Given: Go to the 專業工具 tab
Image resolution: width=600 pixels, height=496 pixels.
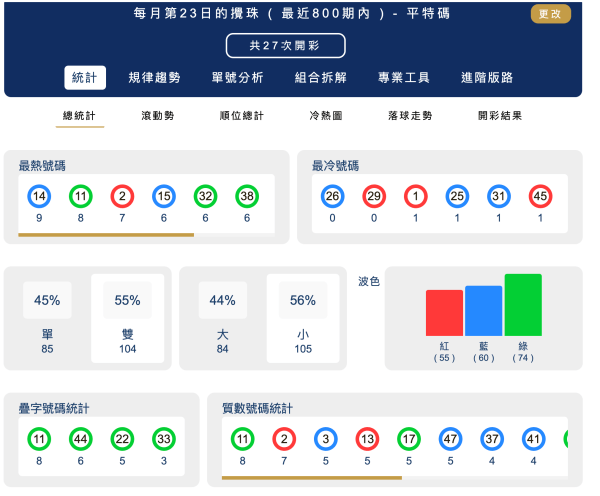Looking at the screenshot, I should tap(404, 78).
